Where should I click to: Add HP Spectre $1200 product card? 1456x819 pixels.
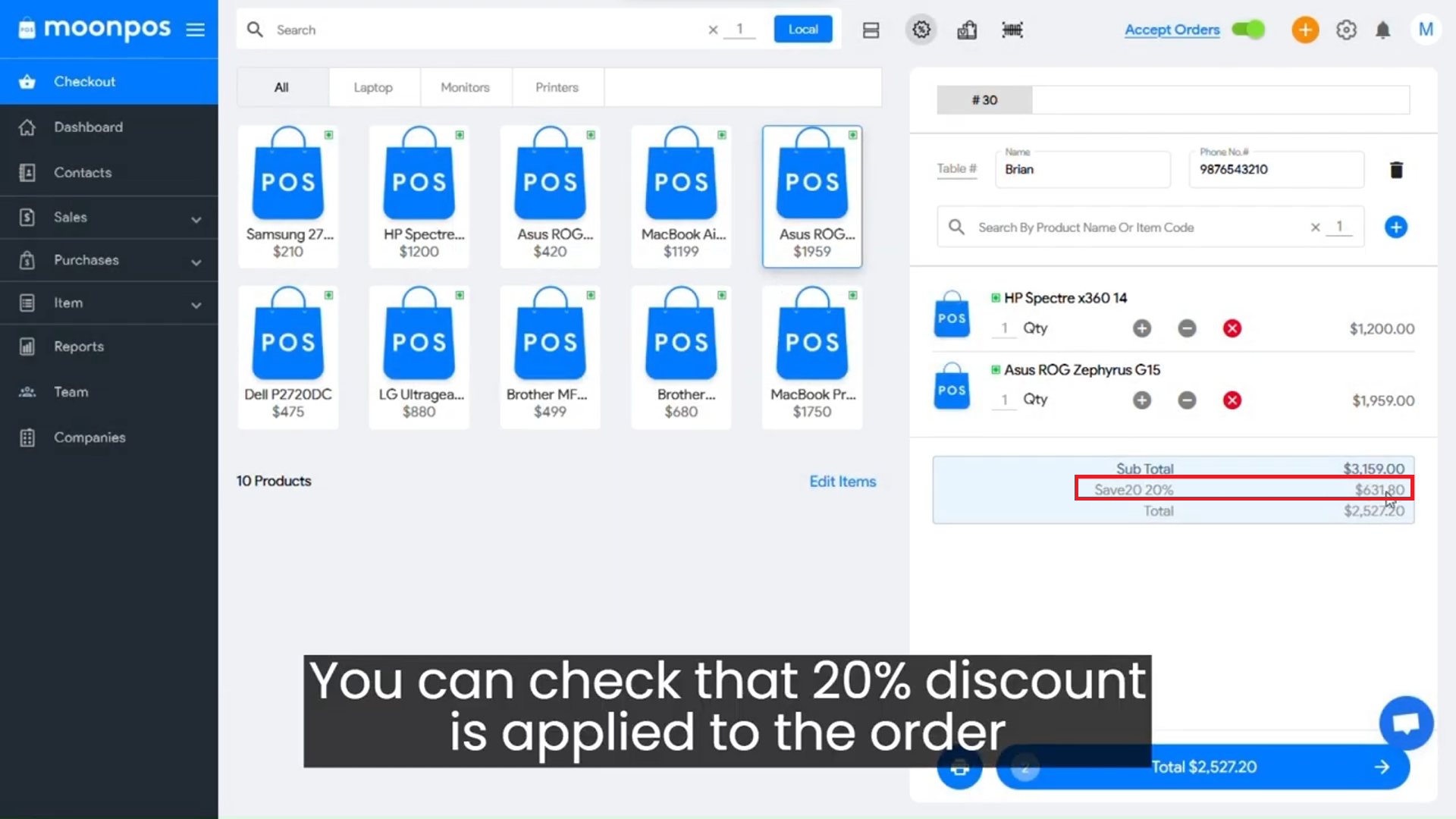(419, 196)
